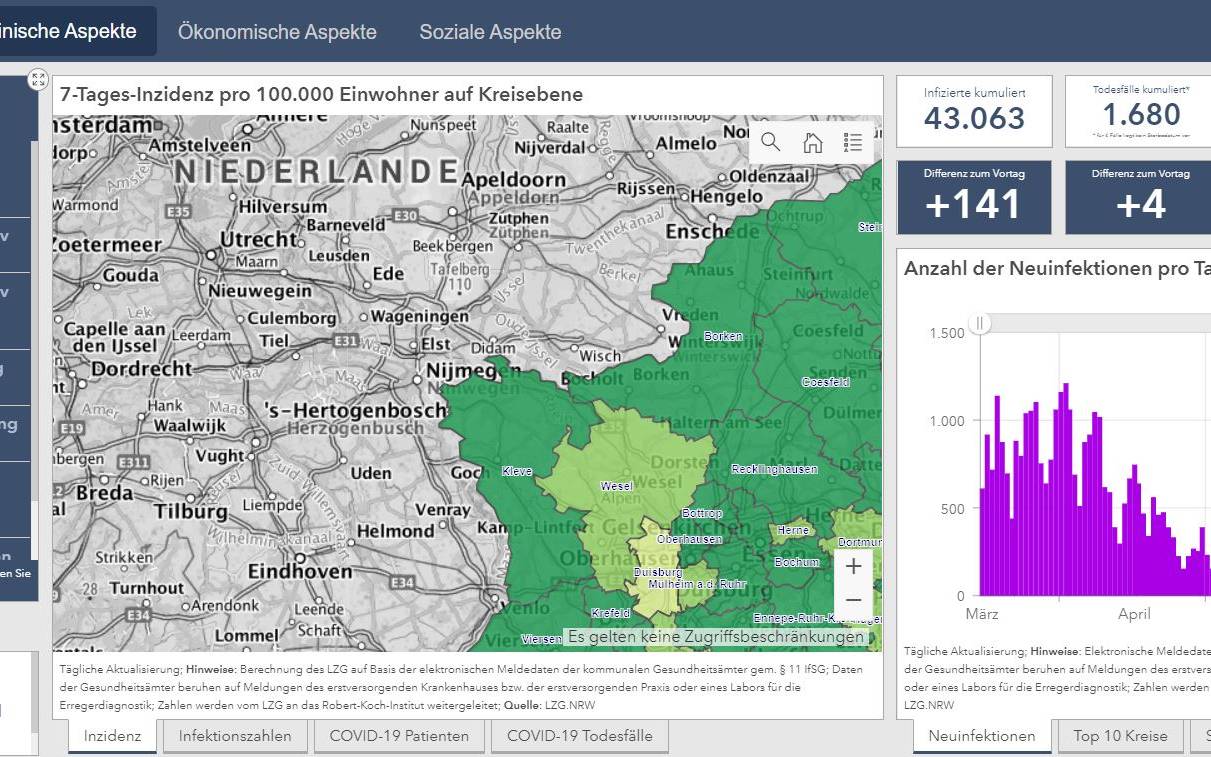The width and height of the screenshot is (1211, 757).
Task: Switch to the Infektionszahlen tab
Action: (x=235, y=736)
